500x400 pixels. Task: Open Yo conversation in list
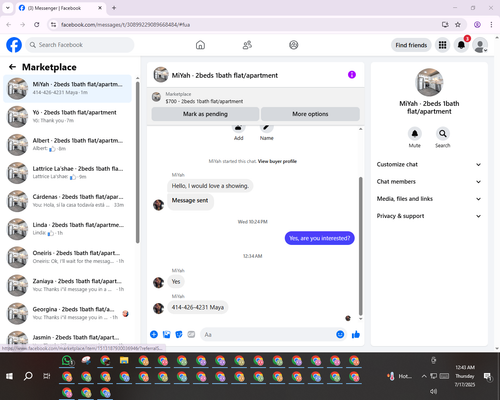(68, 116)
